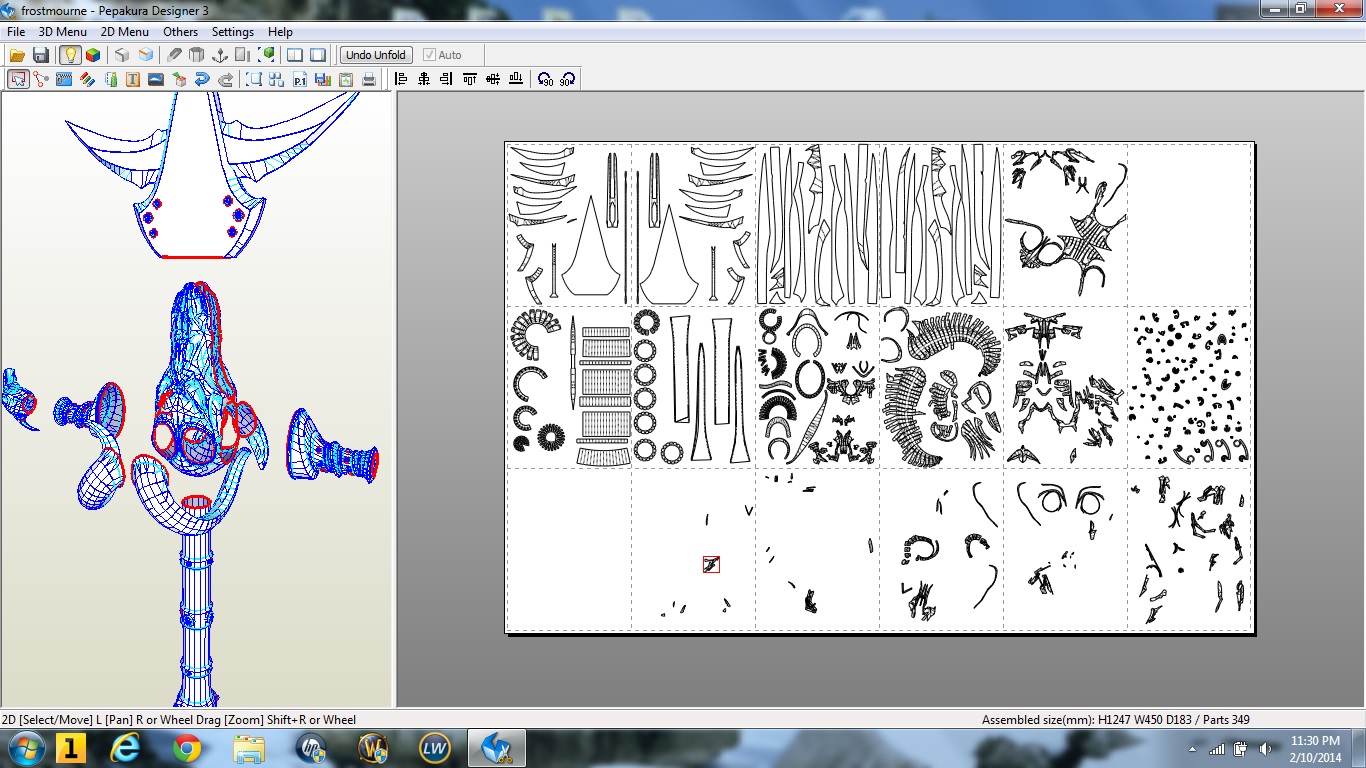Click the P.1 page number icon
The height and width of the screenshot is (768, 1366).
(300, 79)
